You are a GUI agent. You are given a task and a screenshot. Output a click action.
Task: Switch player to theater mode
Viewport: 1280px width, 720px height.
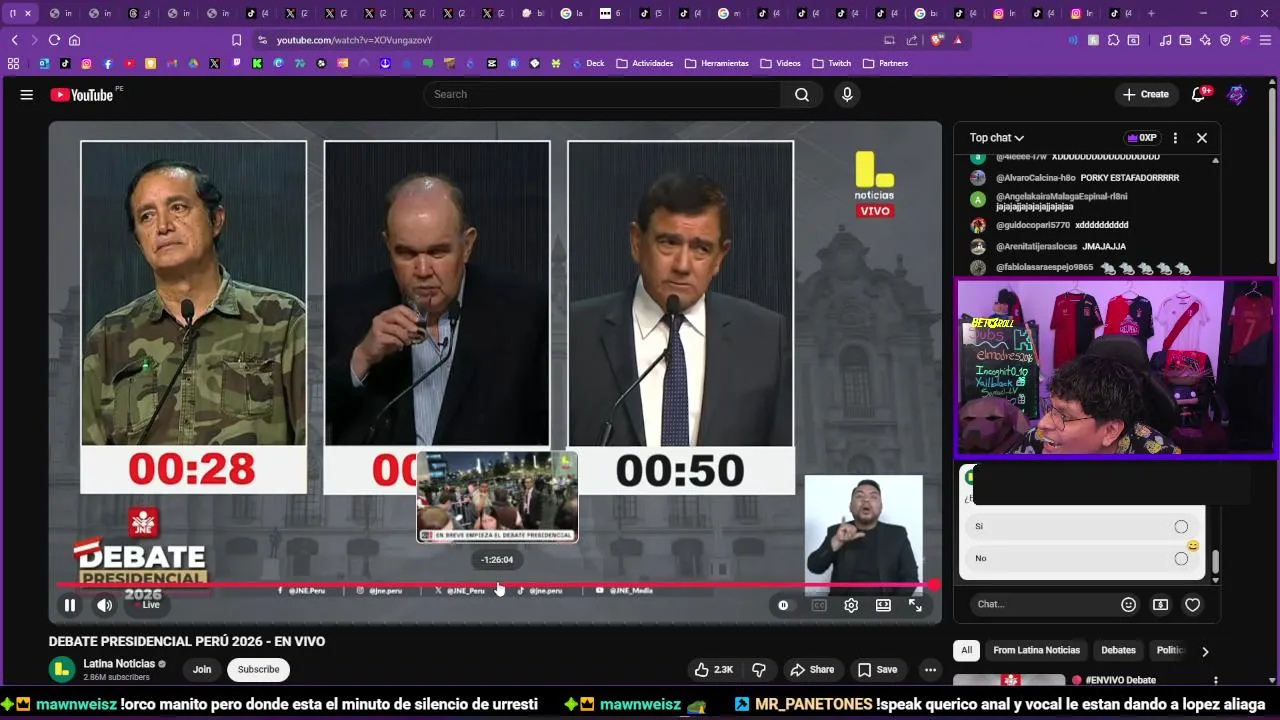(883, 605)
